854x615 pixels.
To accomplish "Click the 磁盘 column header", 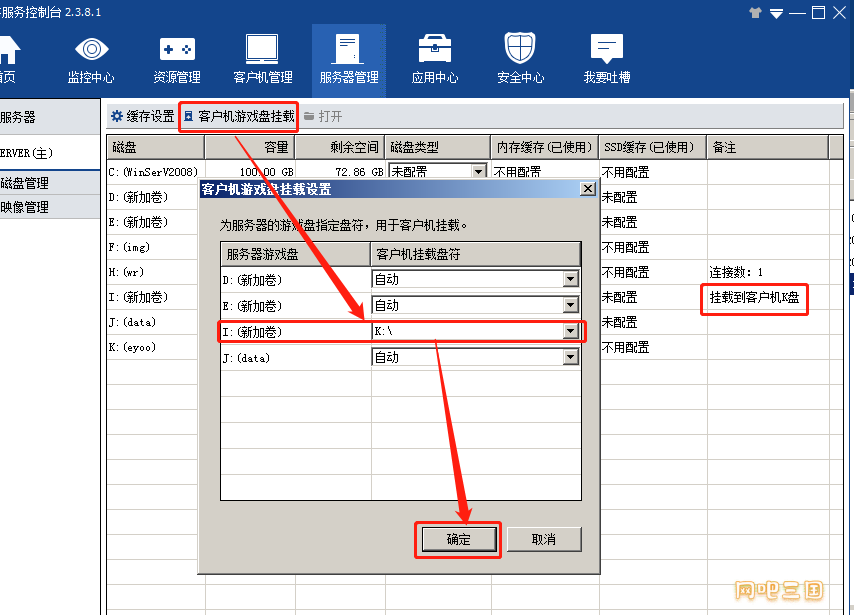I will (156, 147).
